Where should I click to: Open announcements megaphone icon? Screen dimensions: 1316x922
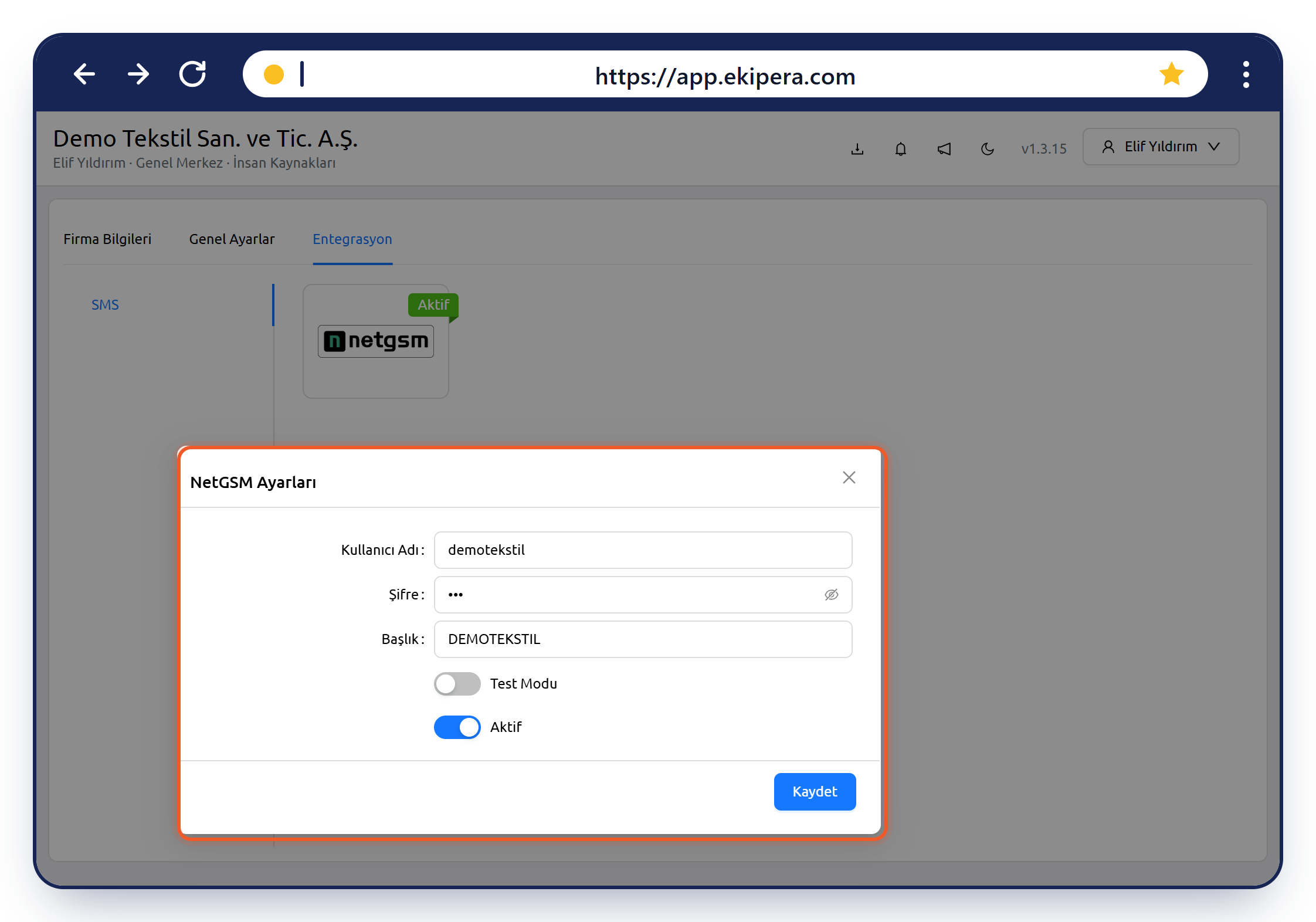coord(944,149)
